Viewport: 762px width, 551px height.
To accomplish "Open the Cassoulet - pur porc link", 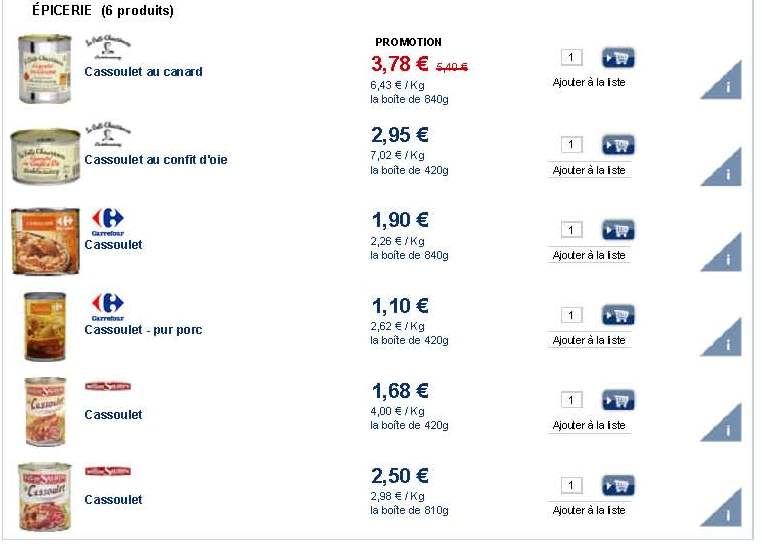I will (x=143, y=330).
